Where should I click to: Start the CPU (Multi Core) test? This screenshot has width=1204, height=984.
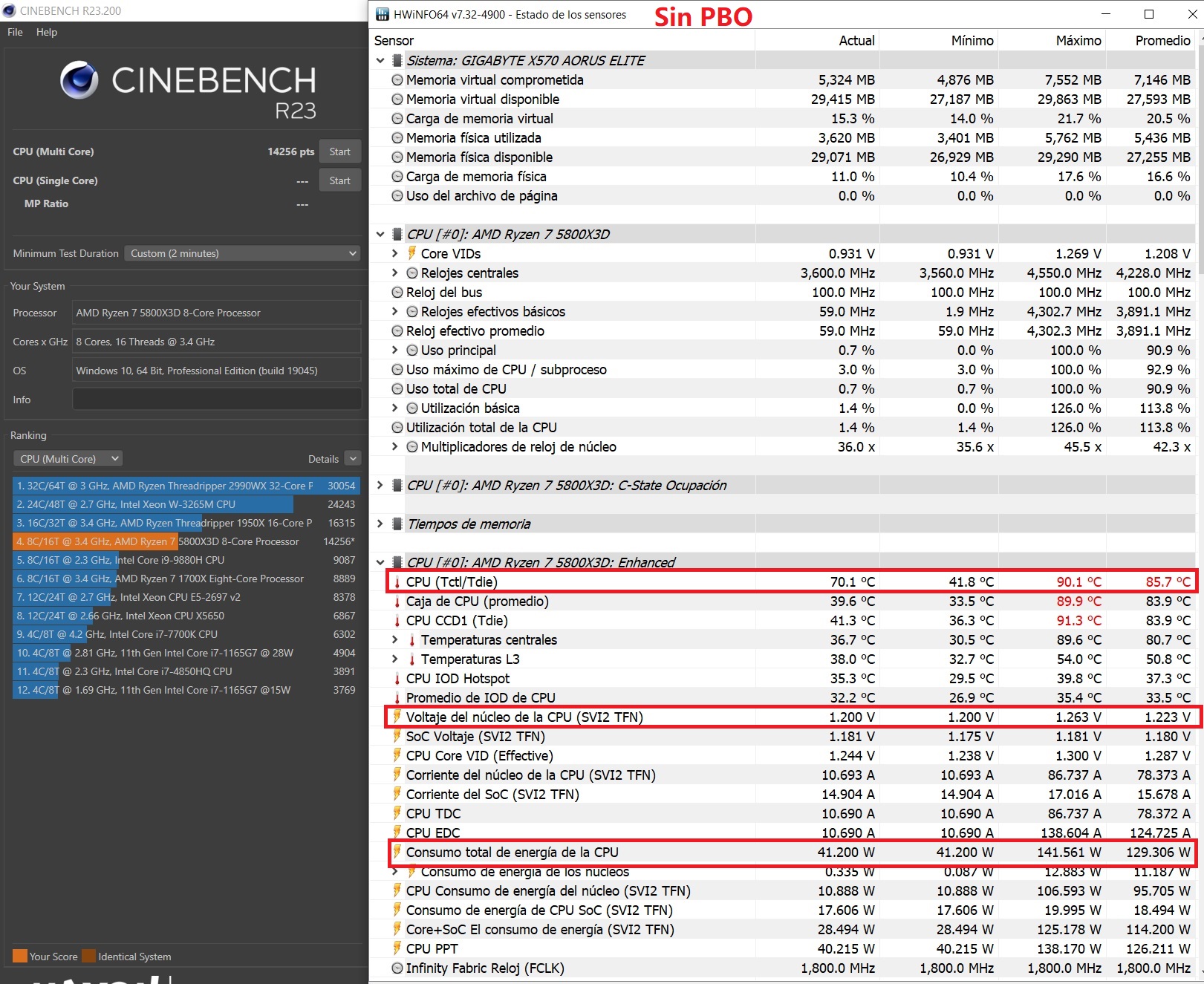pyautogui.click(x=340, y=151)
